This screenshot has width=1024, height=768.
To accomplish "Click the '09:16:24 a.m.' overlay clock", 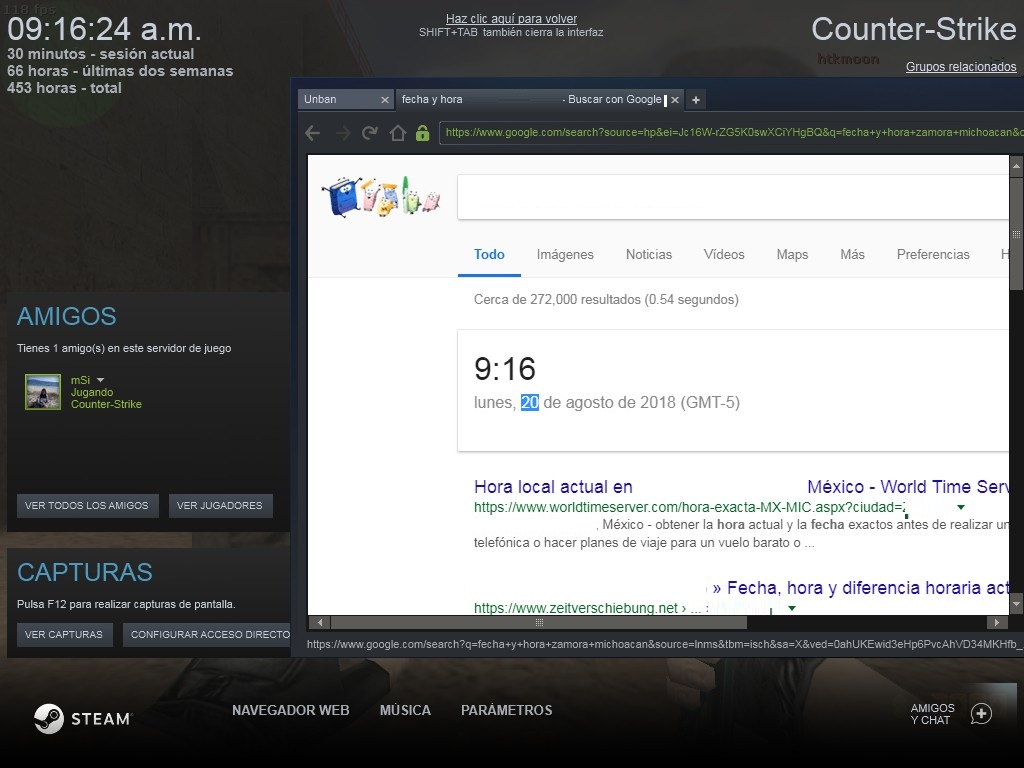I will click(104, 29).
